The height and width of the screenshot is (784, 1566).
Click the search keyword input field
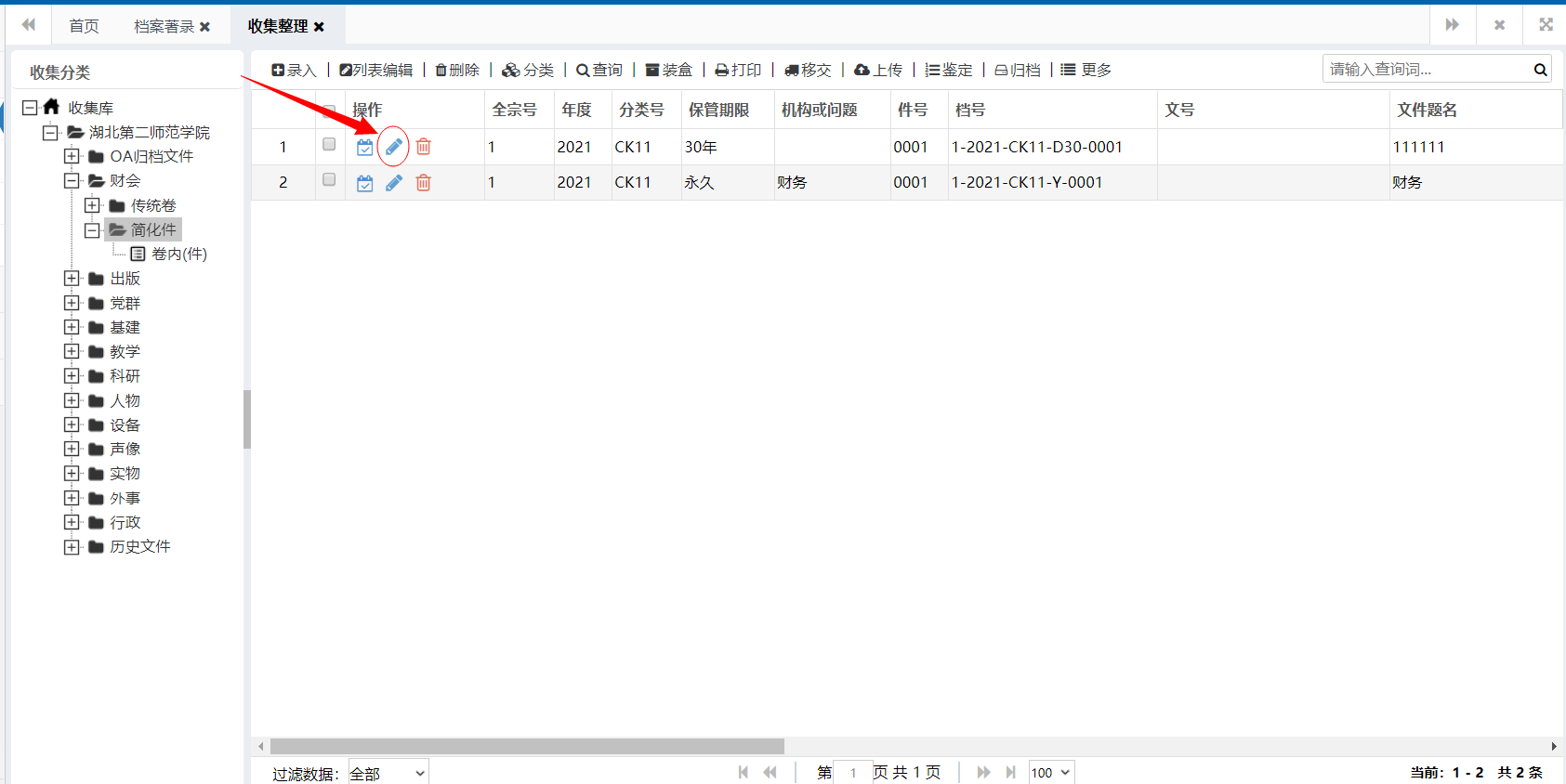coord(1427,70)
